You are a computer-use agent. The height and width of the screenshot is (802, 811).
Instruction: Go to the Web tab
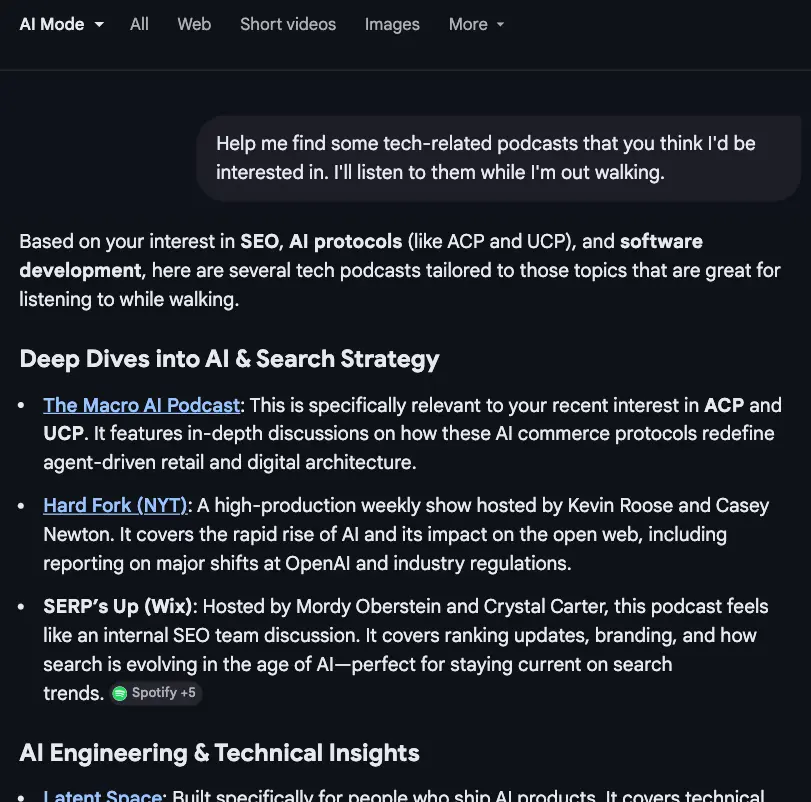(x=194, y=24)
